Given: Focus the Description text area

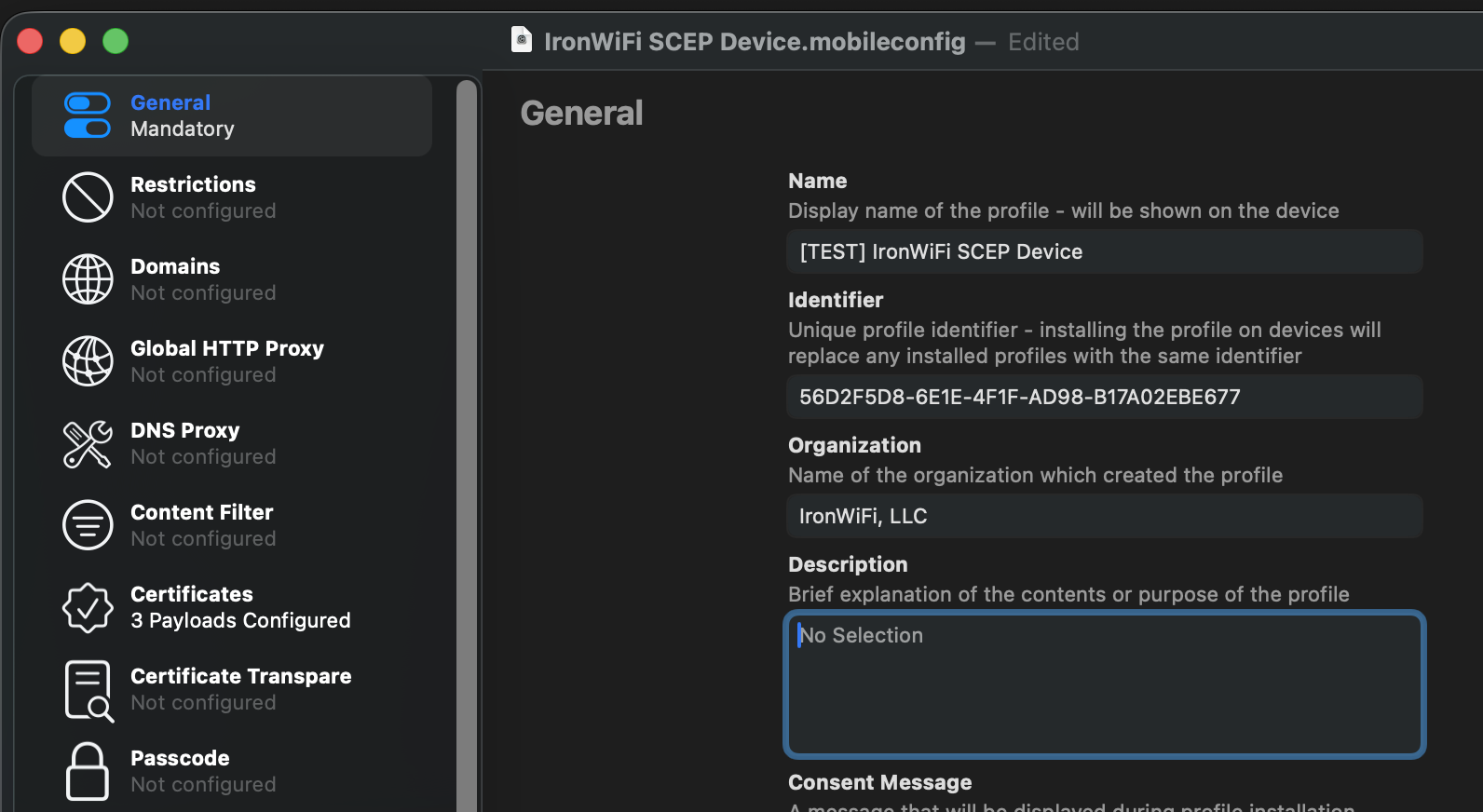Looking at the screenshot, I should [1104, 684].
